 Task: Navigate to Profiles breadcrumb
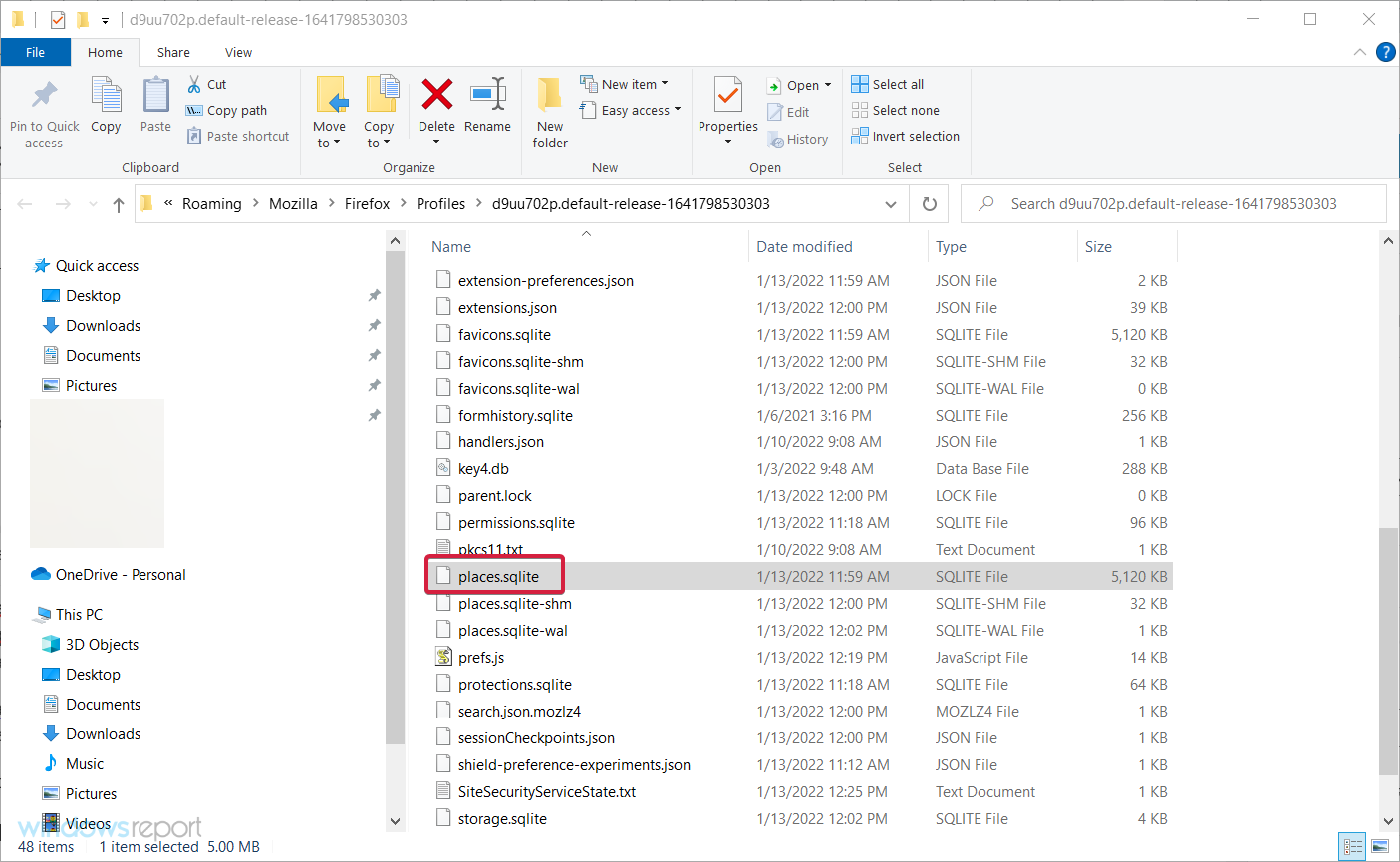440,204
